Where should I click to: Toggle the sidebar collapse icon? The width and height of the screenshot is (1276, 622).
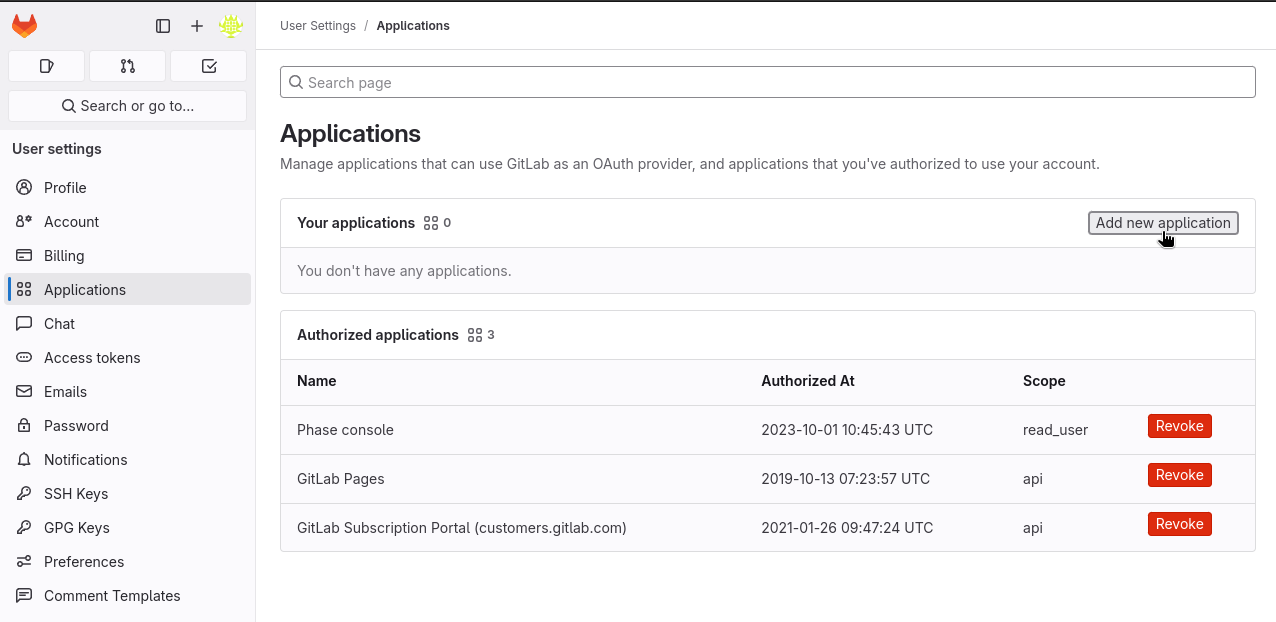(x=163, y=26)
